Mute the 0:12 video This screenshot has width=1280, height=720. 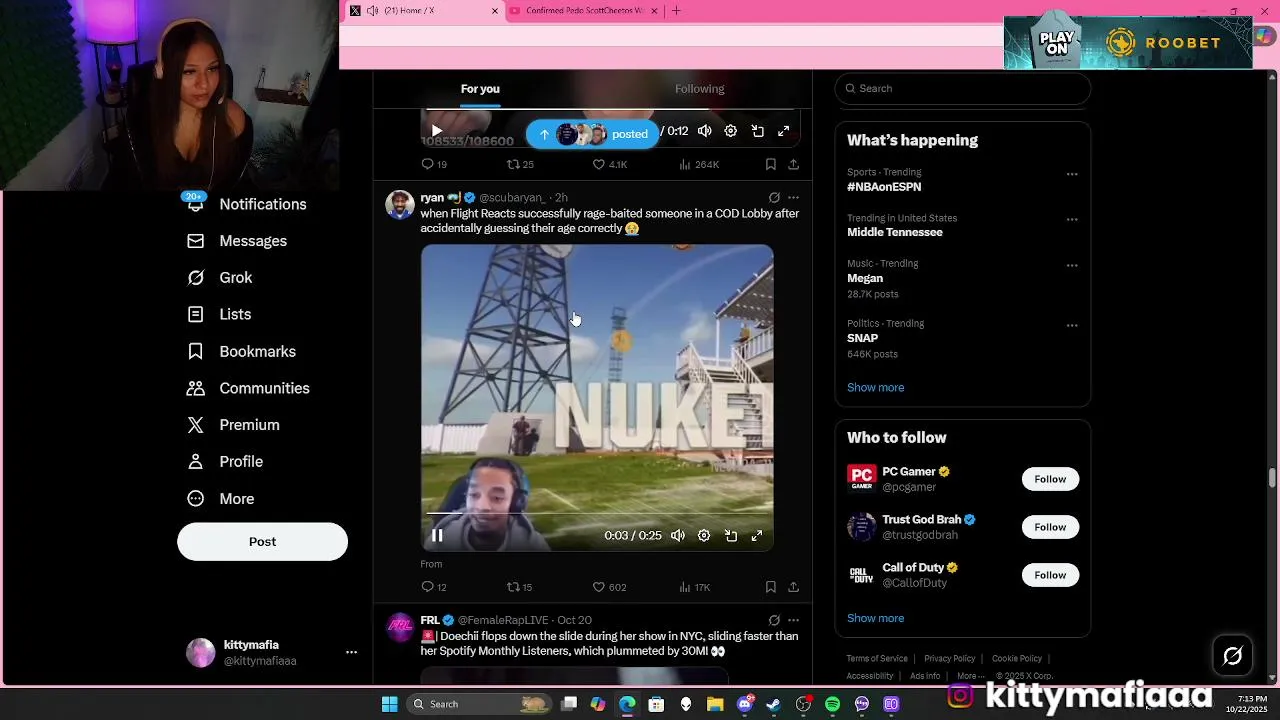[x=705, y=131]
